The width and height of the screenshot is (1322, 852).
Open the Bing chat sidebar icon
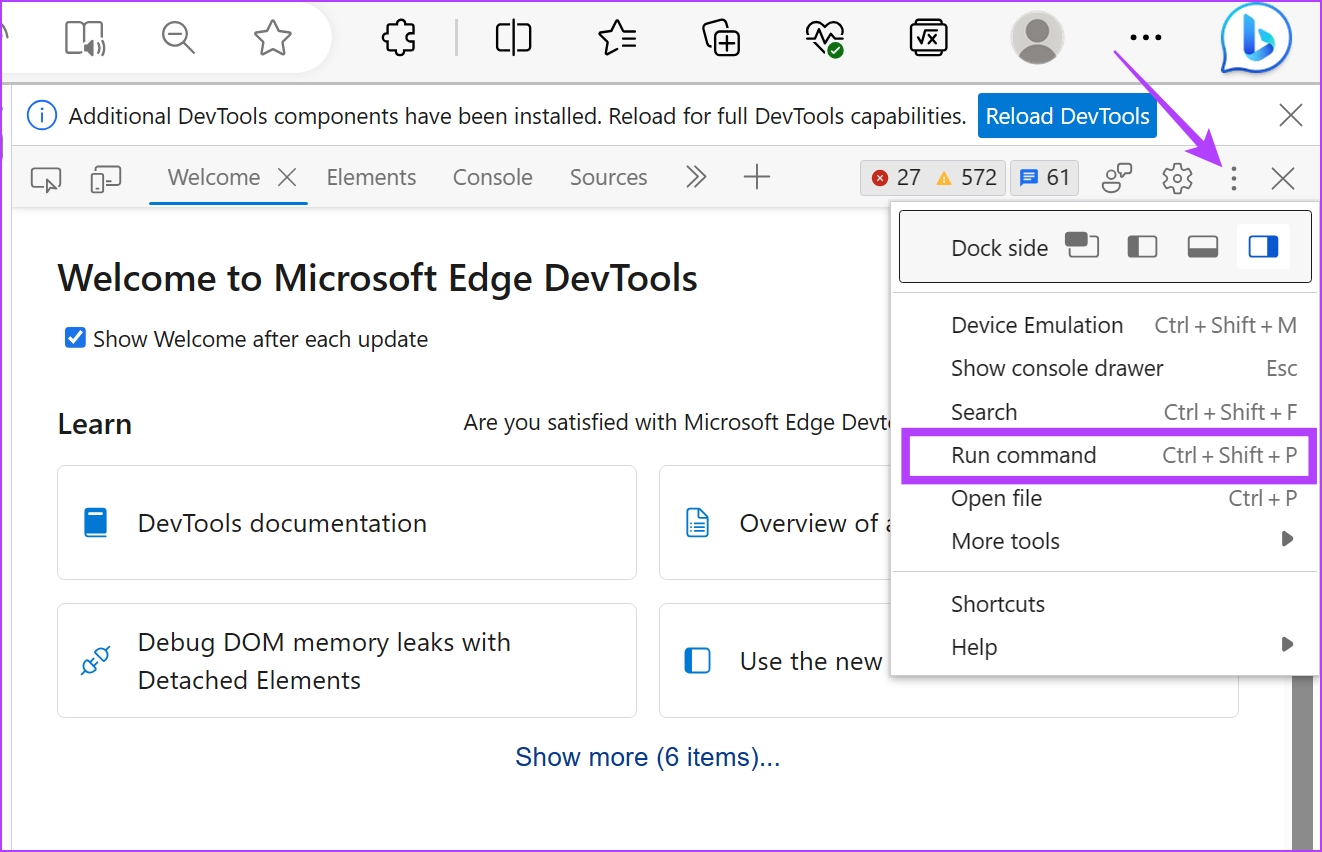1256,38
